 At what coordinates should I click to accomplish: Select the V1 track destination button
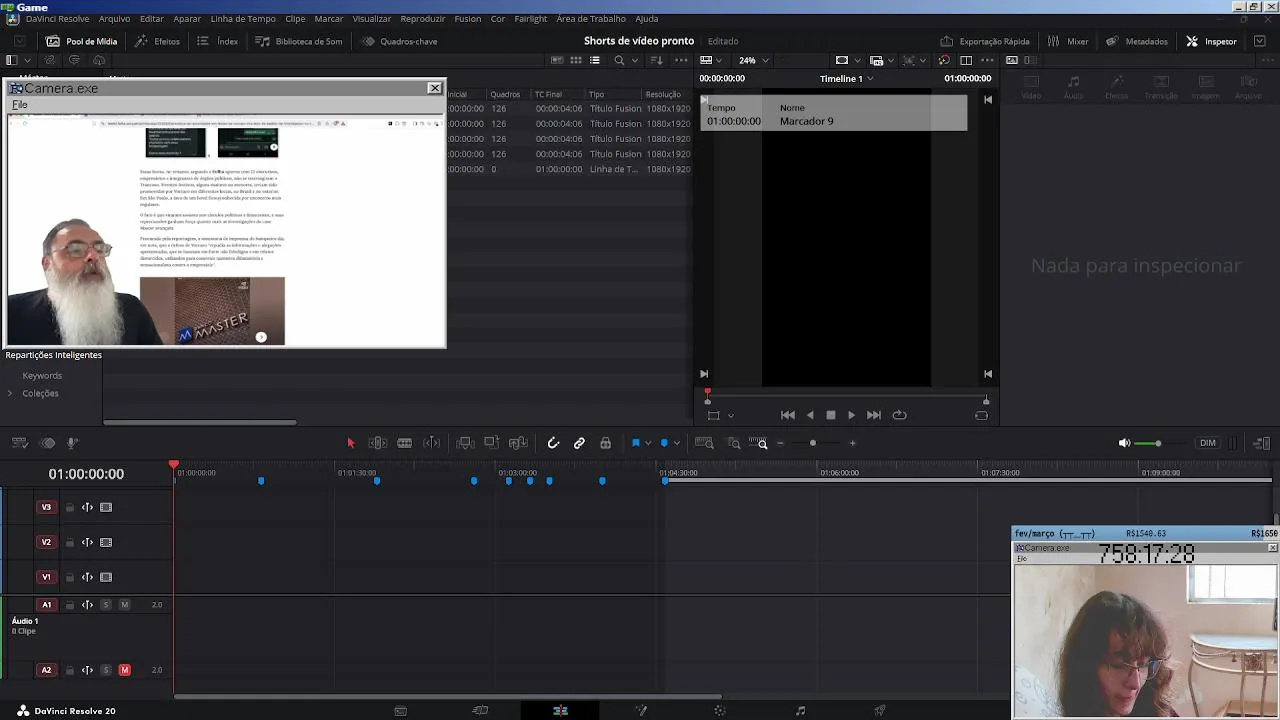[46, 577]
